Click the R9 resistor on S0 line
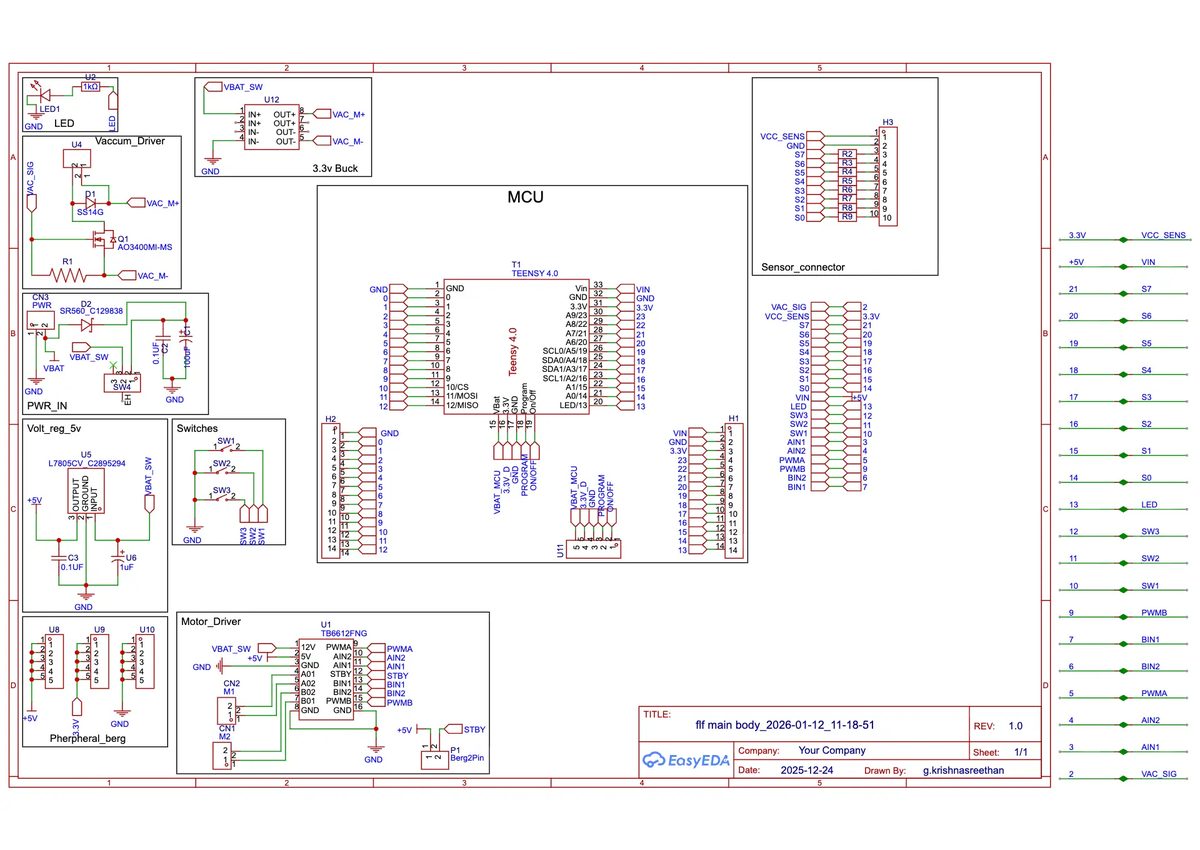1200x850 pixels. [846, 217]
